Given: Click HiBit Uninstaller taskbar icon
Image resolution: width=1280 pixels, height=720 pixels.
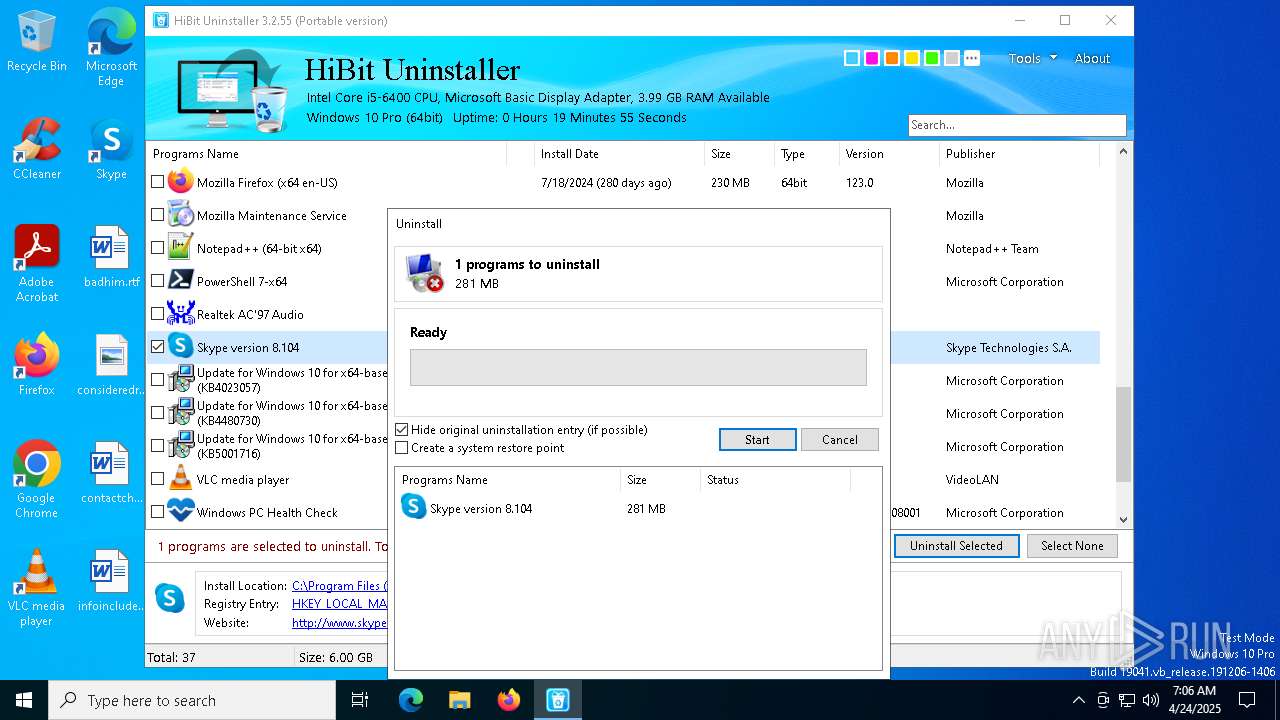Looking at the screenshot, I should coord(558,700).
